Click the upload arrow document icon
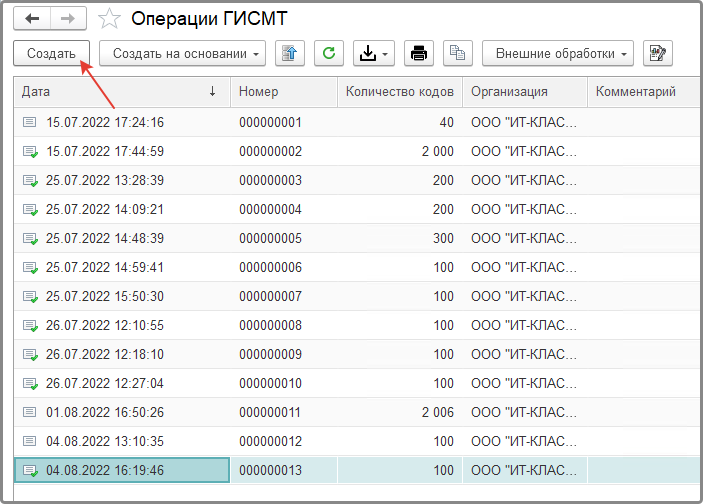The width and height of the screenshot is (703, 504). [x=290, y=53]
